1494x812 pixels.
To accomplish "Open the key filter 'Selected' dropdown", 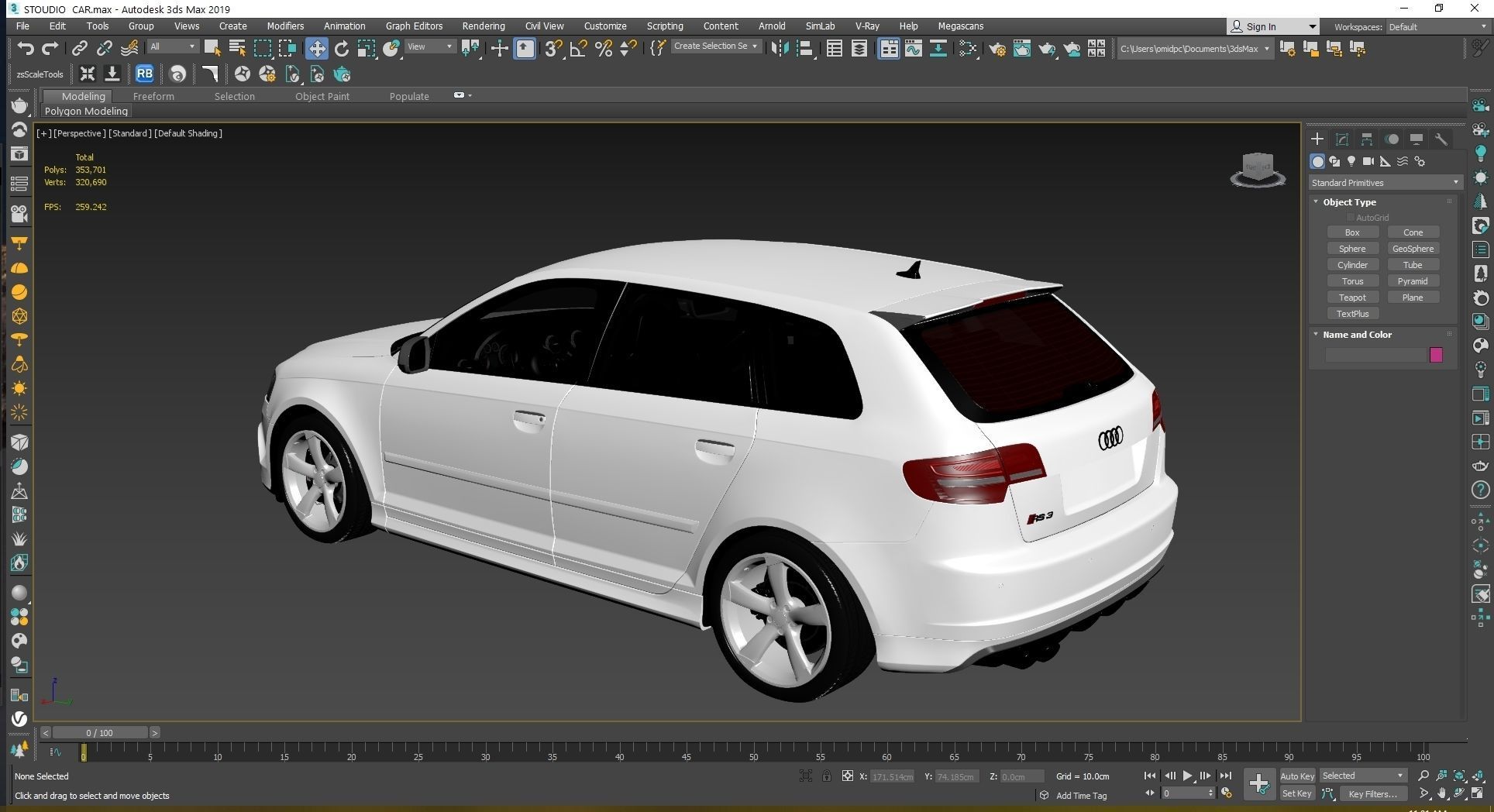I will (1363, 776).
